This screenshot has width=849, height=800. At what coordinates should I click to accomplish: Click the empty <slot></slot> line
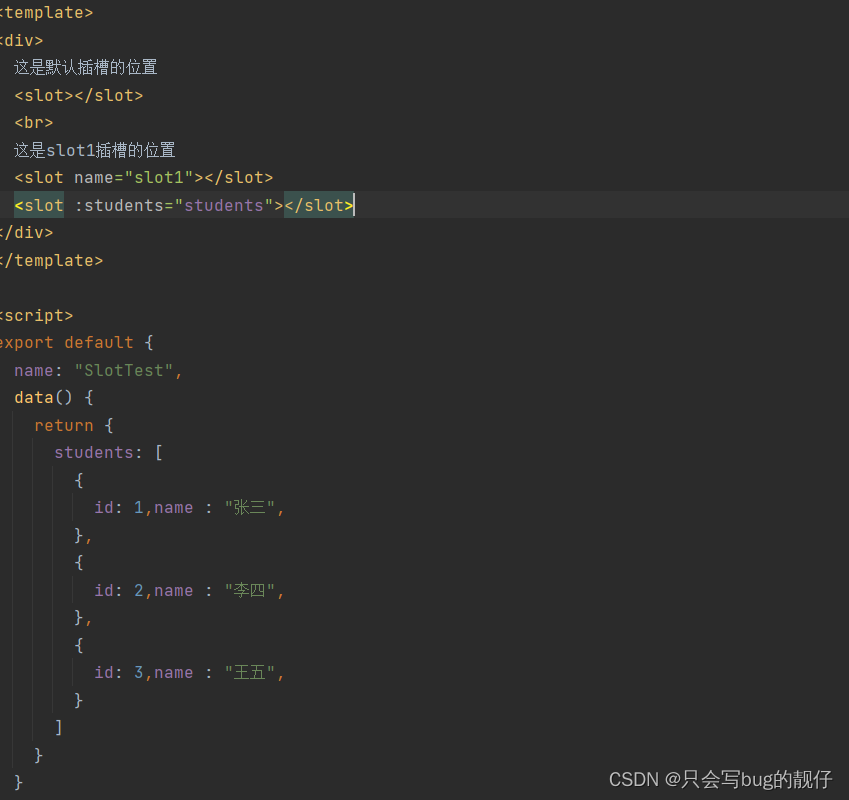79,95
